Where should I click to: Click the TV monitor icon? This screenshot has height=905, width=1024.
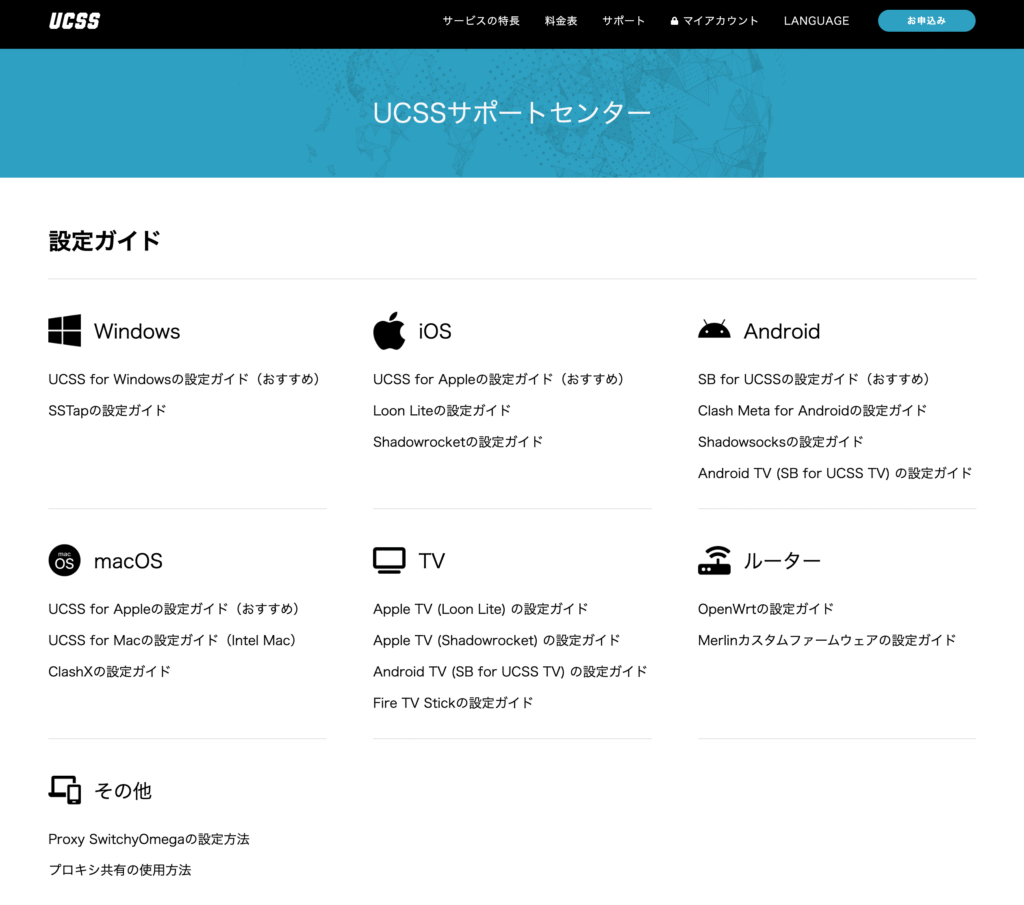[x=389, y=560]
